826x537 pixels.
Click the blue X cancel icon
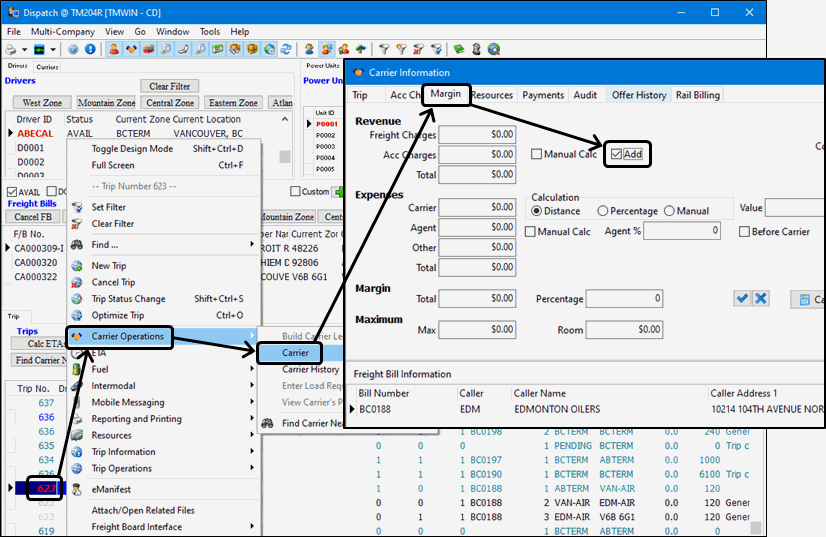pos(761,299)
